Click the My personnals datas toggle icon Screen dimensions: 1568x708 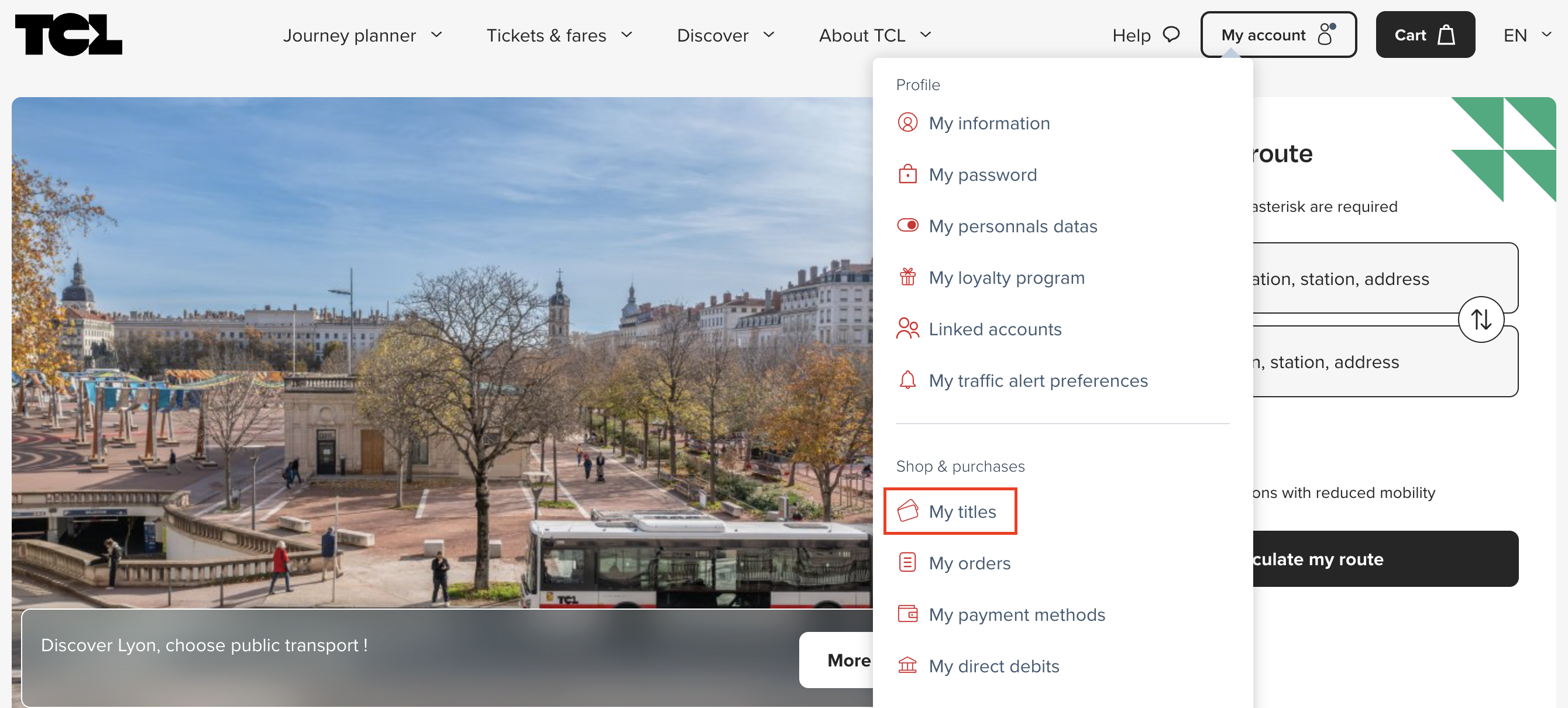pos(907,225)
